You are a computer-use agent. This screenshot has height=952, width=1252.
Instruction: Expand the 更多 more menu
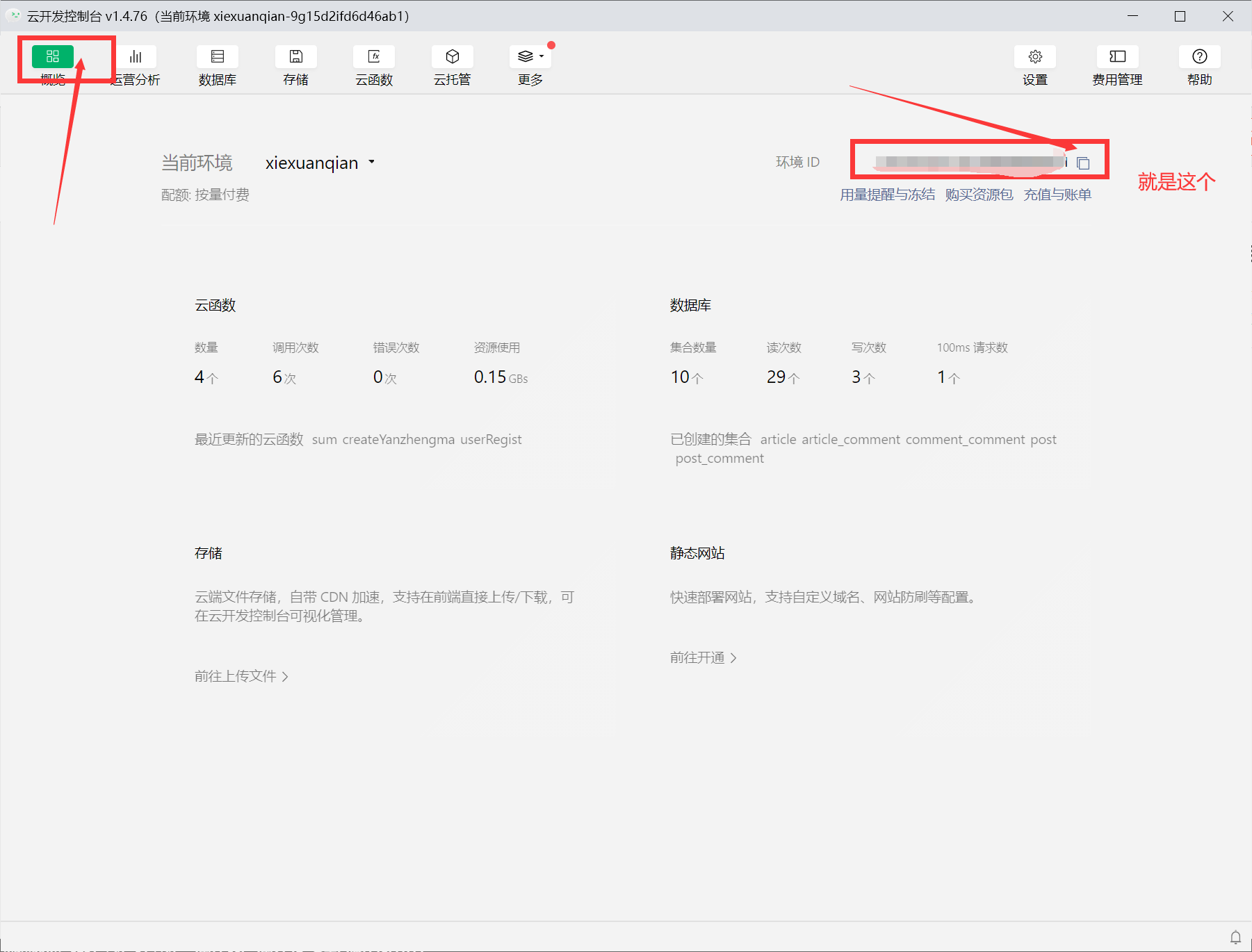coord(531,65)
